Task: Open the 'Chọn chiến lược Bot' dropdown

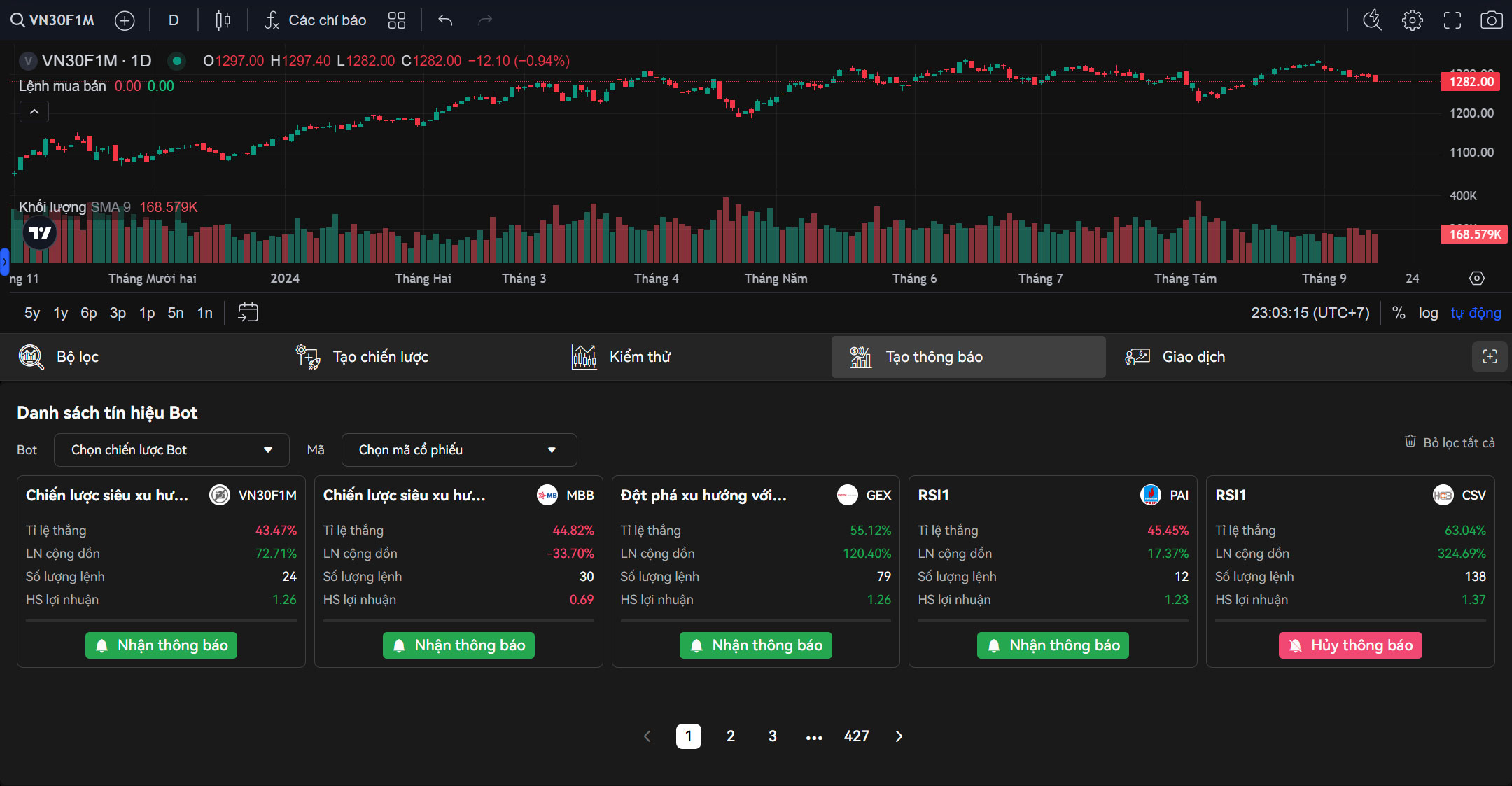Action: [x=171, y=449]
